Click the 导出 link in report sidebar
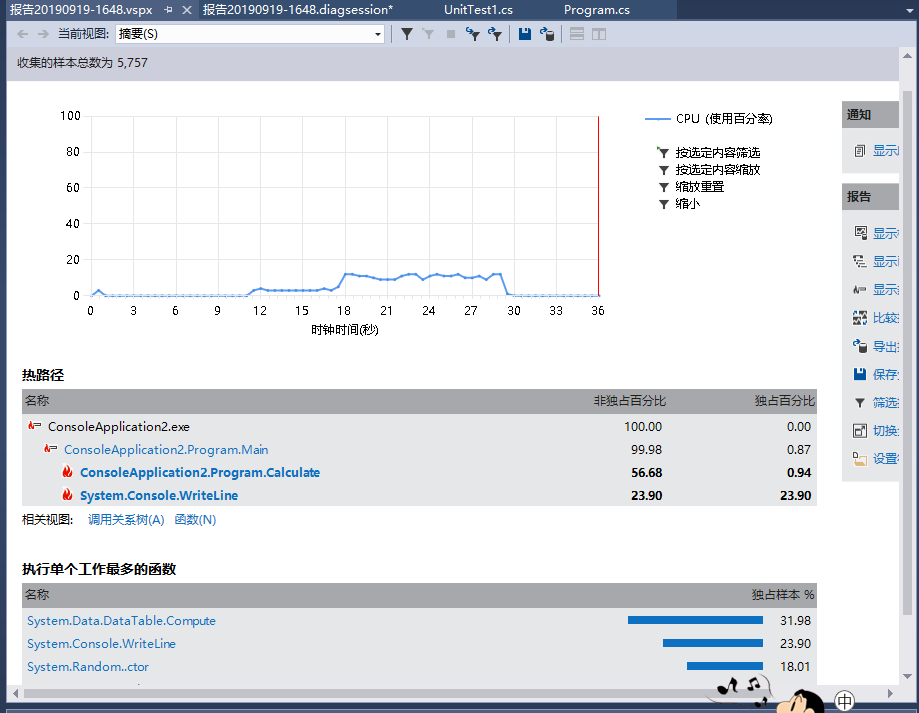 point(885,346)
